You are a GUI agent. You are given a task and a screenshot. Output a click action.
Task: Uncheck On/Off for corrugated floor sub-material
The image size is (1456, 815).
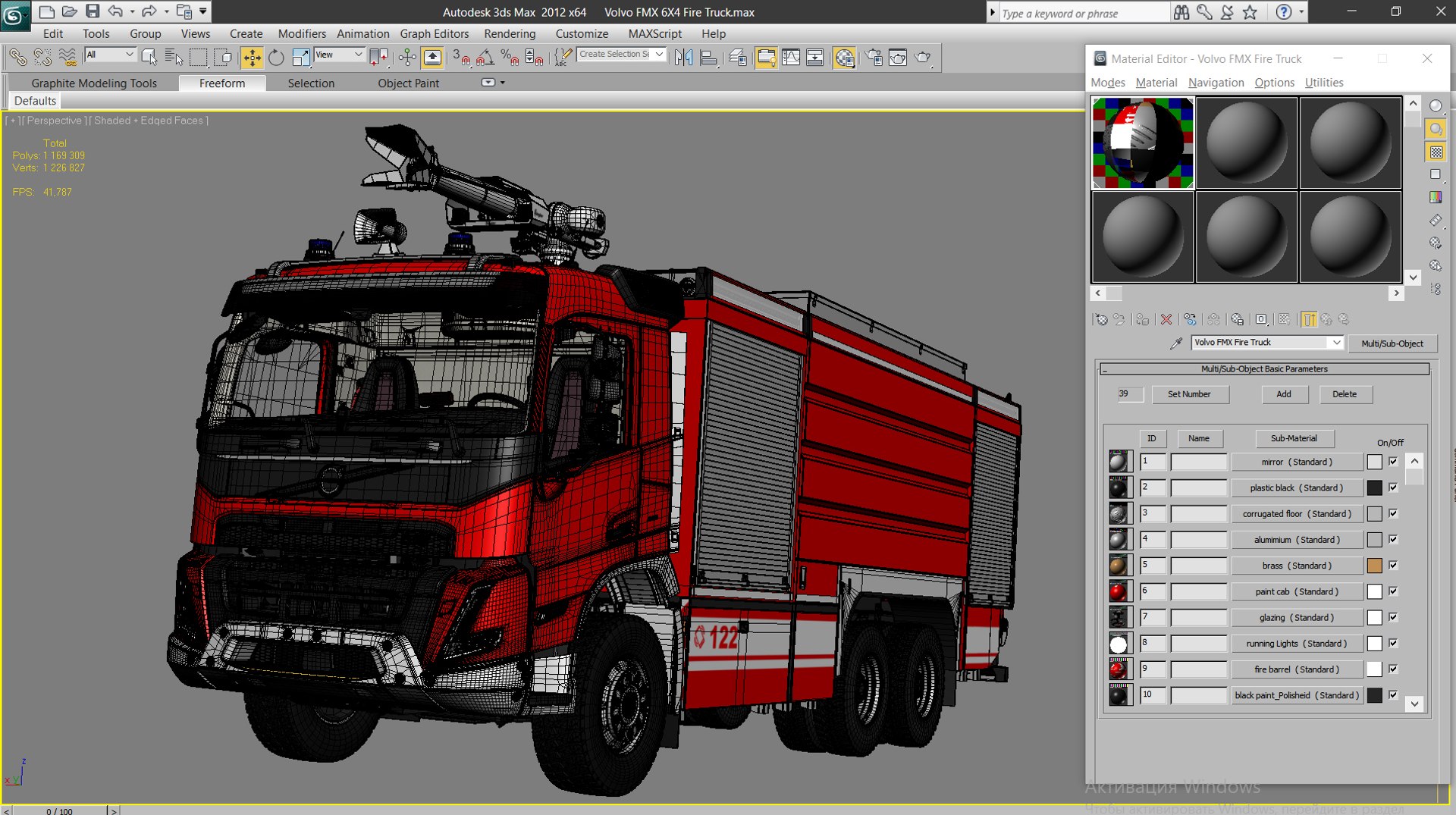[x=1393, y=513]
